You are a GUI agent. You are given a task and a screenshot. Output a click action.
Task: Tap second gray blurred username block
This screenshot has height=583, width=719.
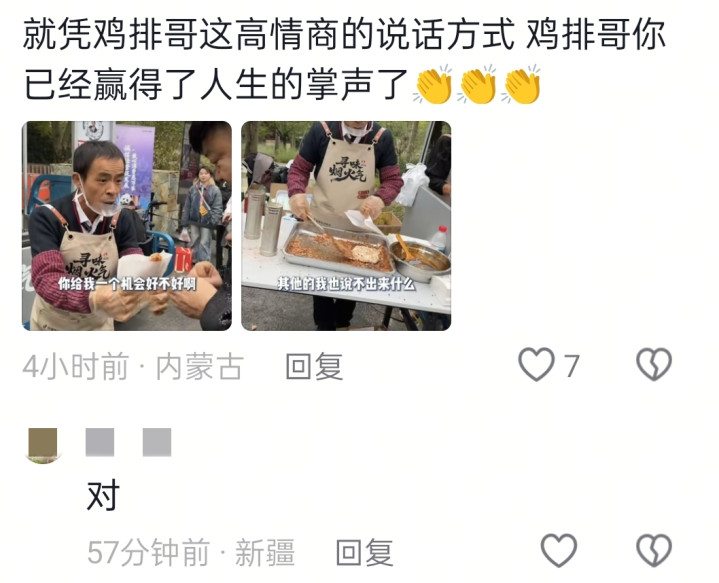157,442
